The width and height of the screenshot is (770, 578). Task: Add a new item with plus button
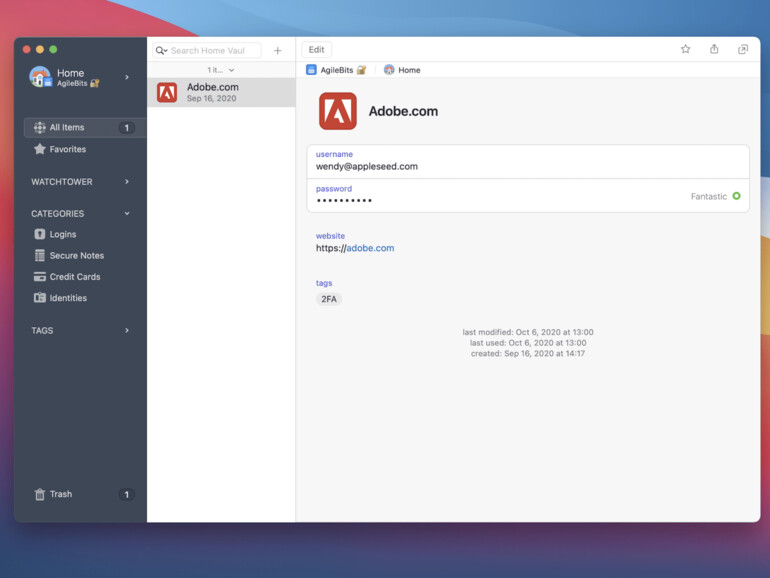(277, 51)
